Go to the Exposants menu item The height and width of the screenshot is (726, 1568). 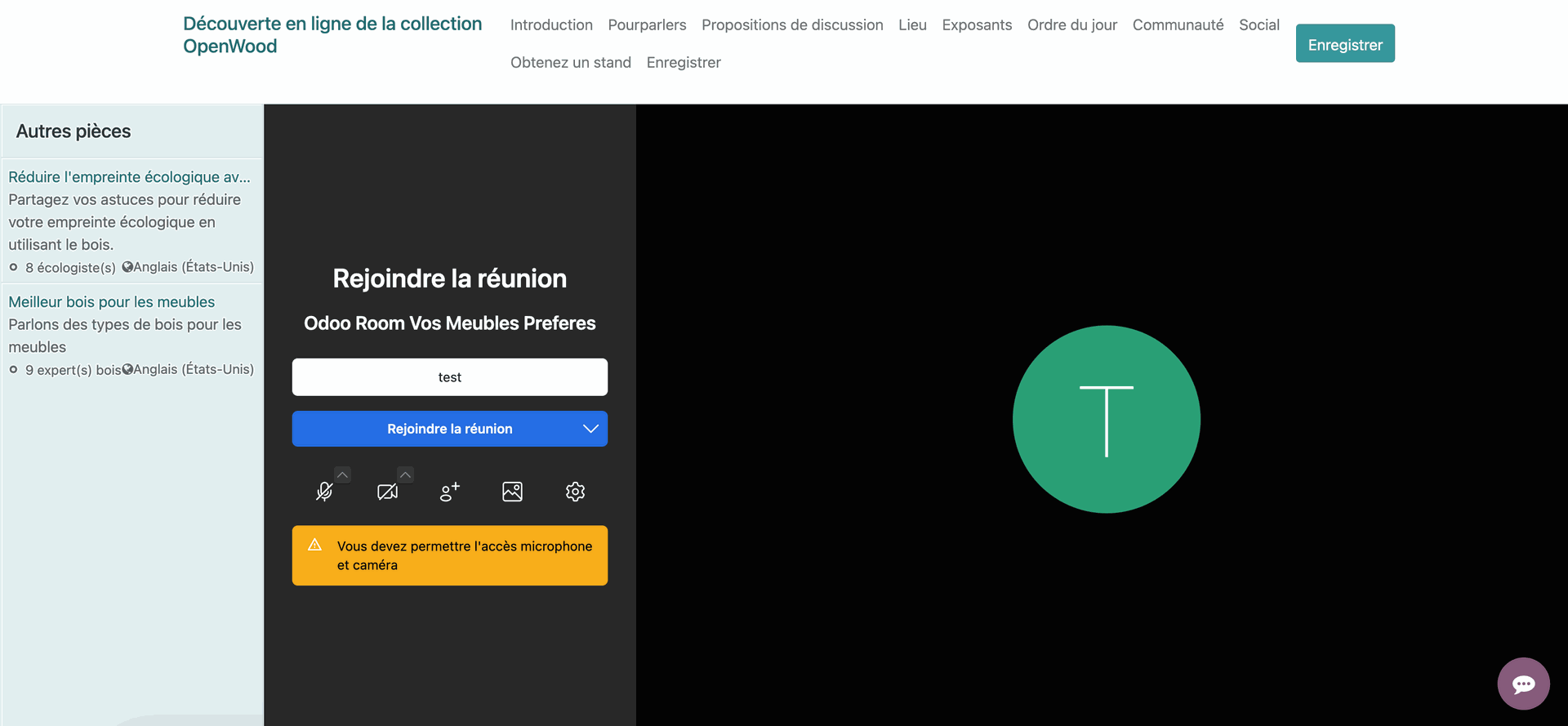click(x=977, y=25)
